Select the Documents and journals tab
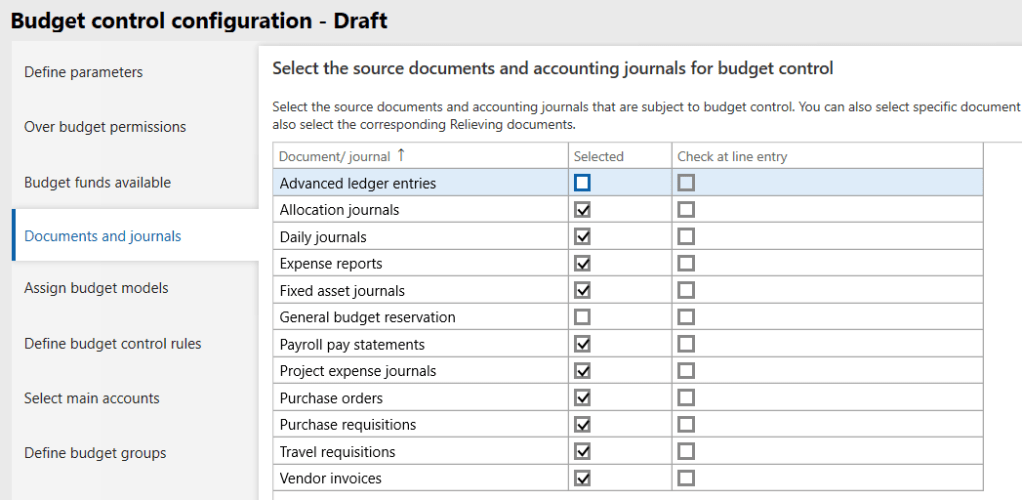The width and height of the screenshot is (1022, 500). coord(102,236)
